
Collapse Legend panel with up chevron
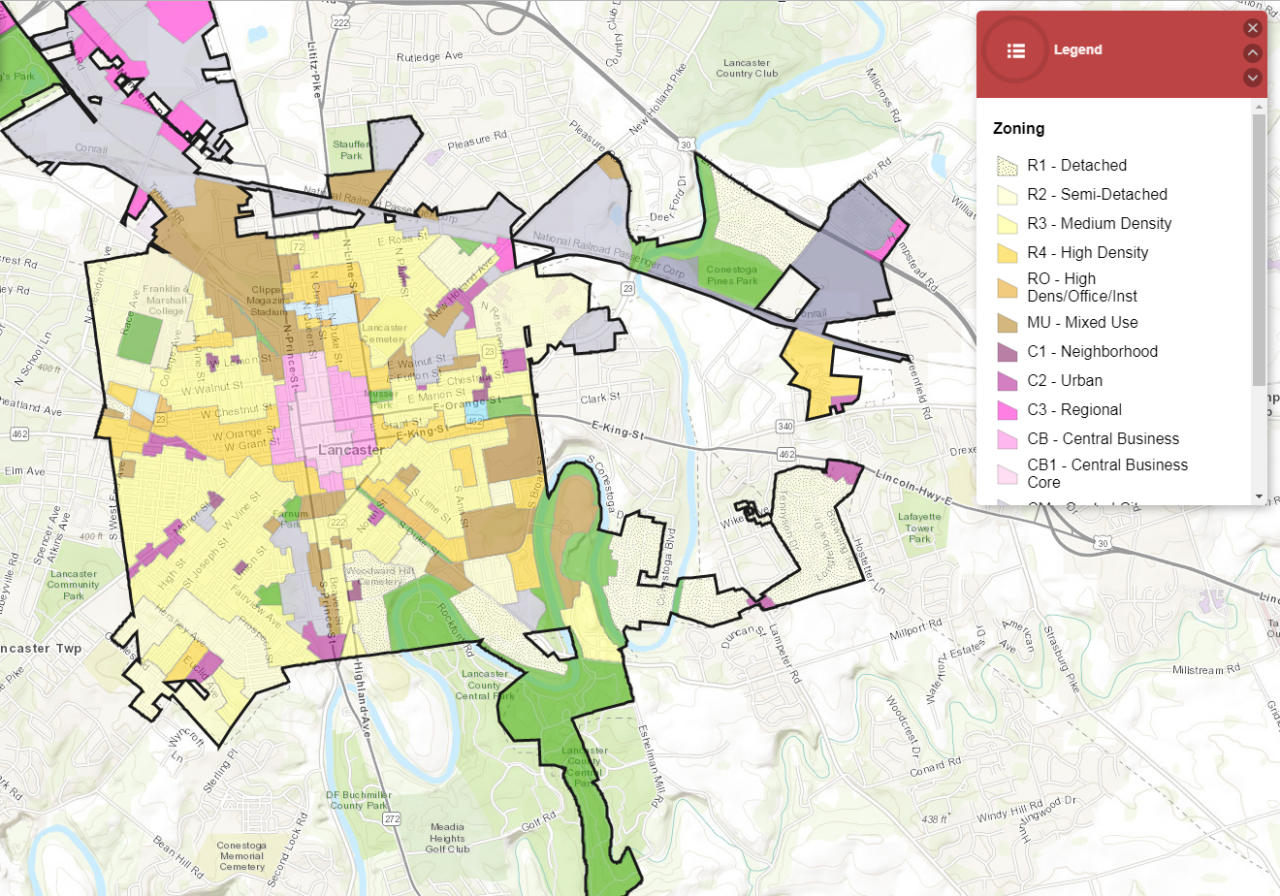tap(1253, 53)
